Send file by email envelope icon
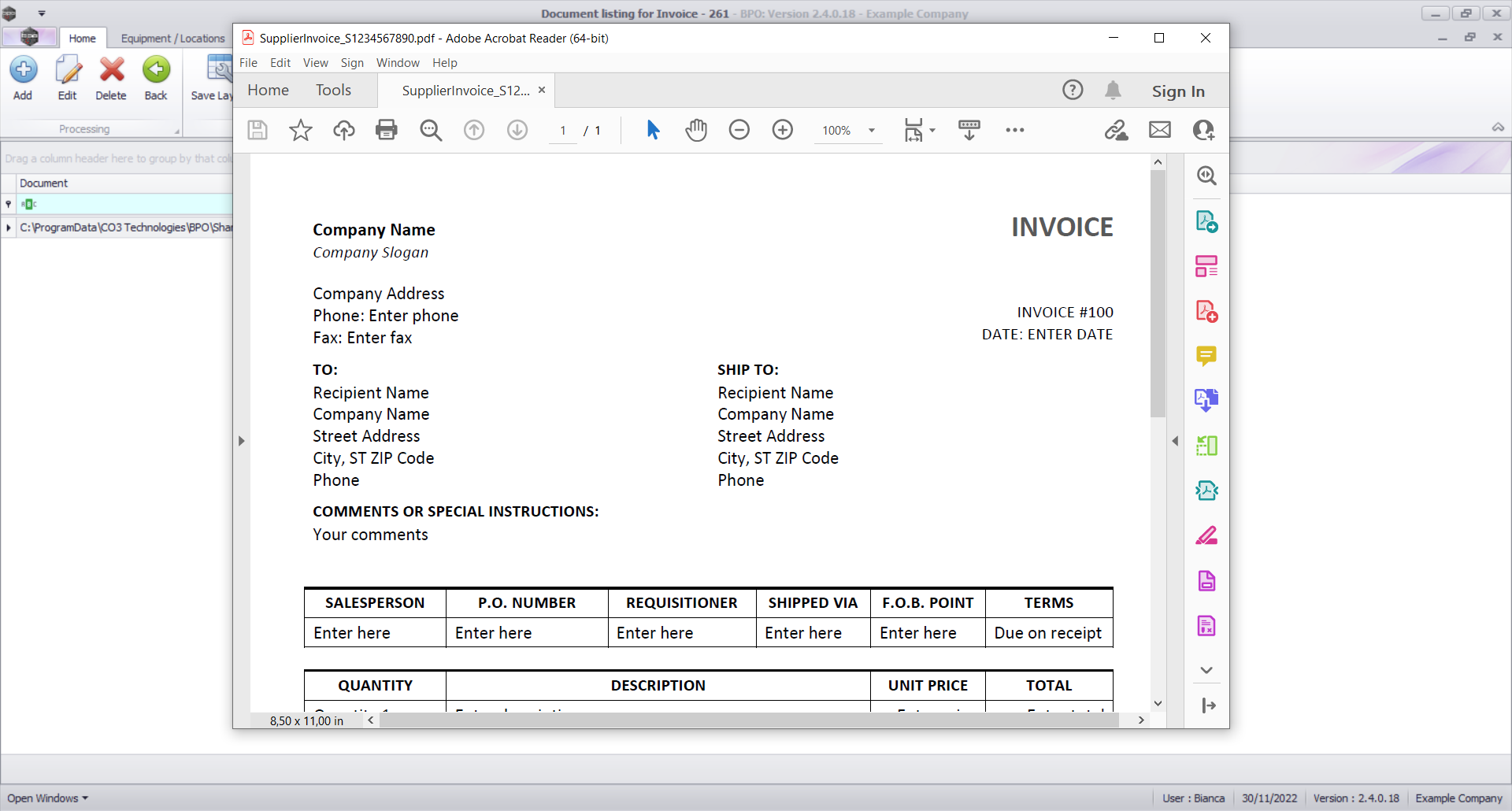The width and height of the screenshot is (1512, 811). [1160, 130]
